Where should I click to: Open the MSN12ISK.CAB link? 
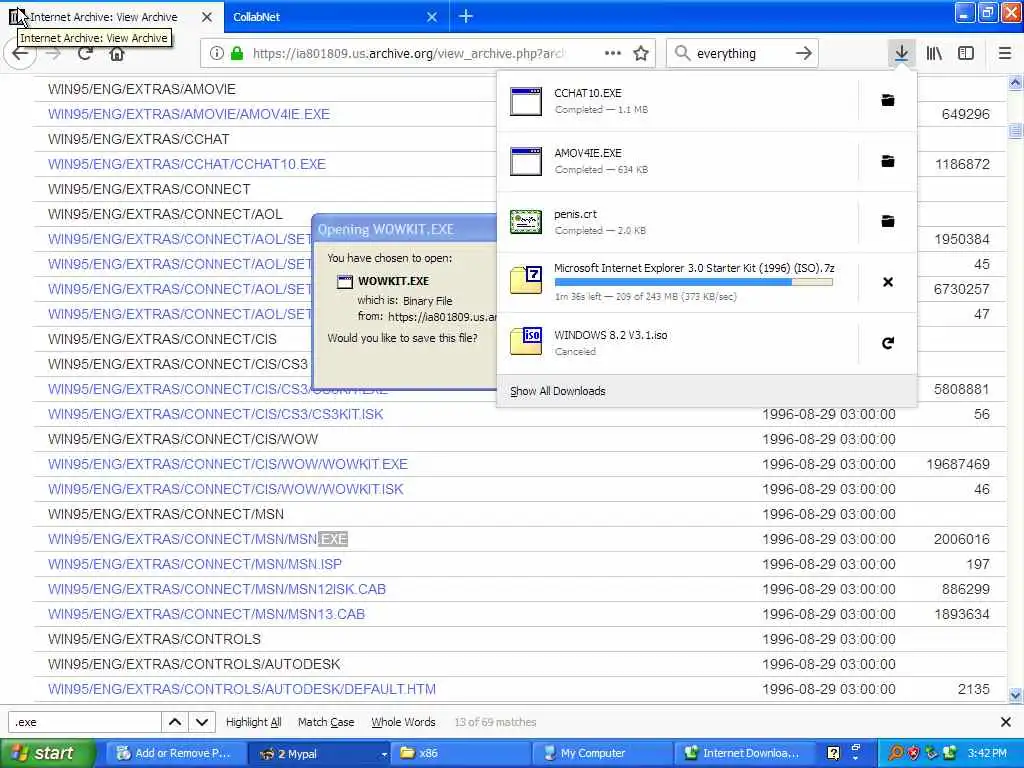[217, 589]
